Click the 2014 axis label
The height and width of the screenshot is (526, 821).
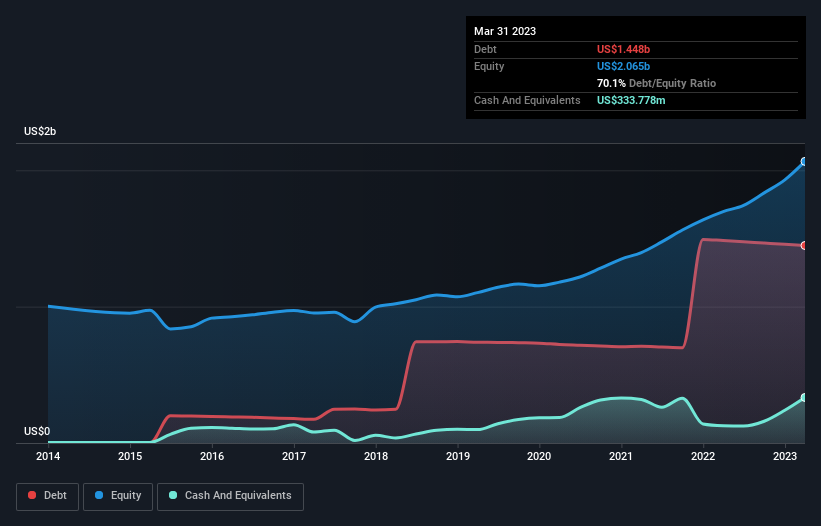click(x=48, y=456)
